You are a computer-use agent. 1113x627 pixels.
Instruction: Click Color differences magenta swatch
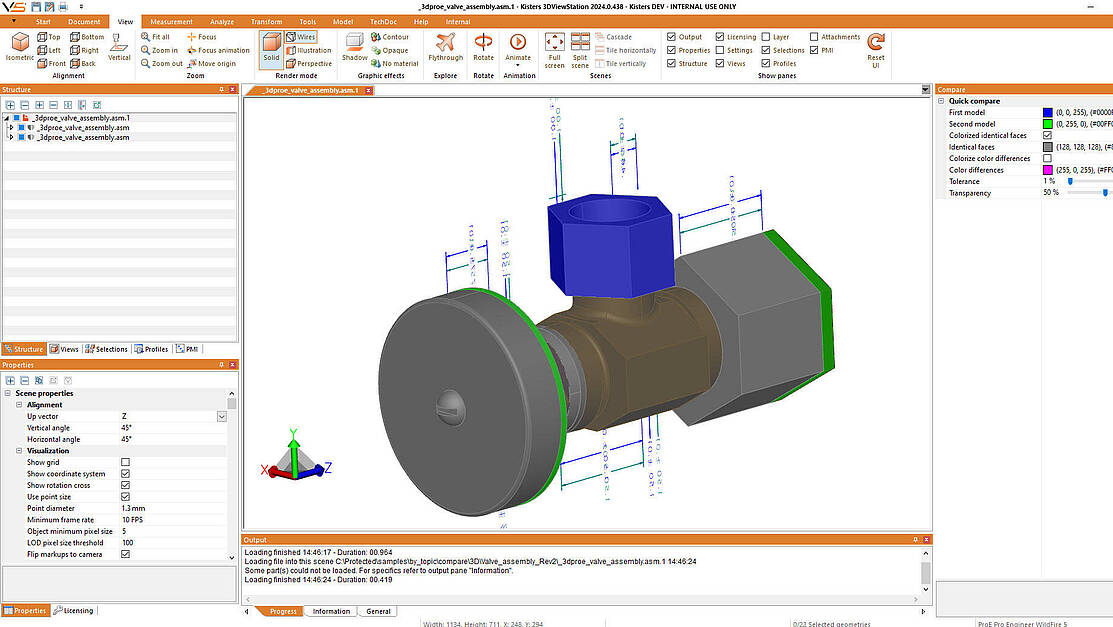1048,170
